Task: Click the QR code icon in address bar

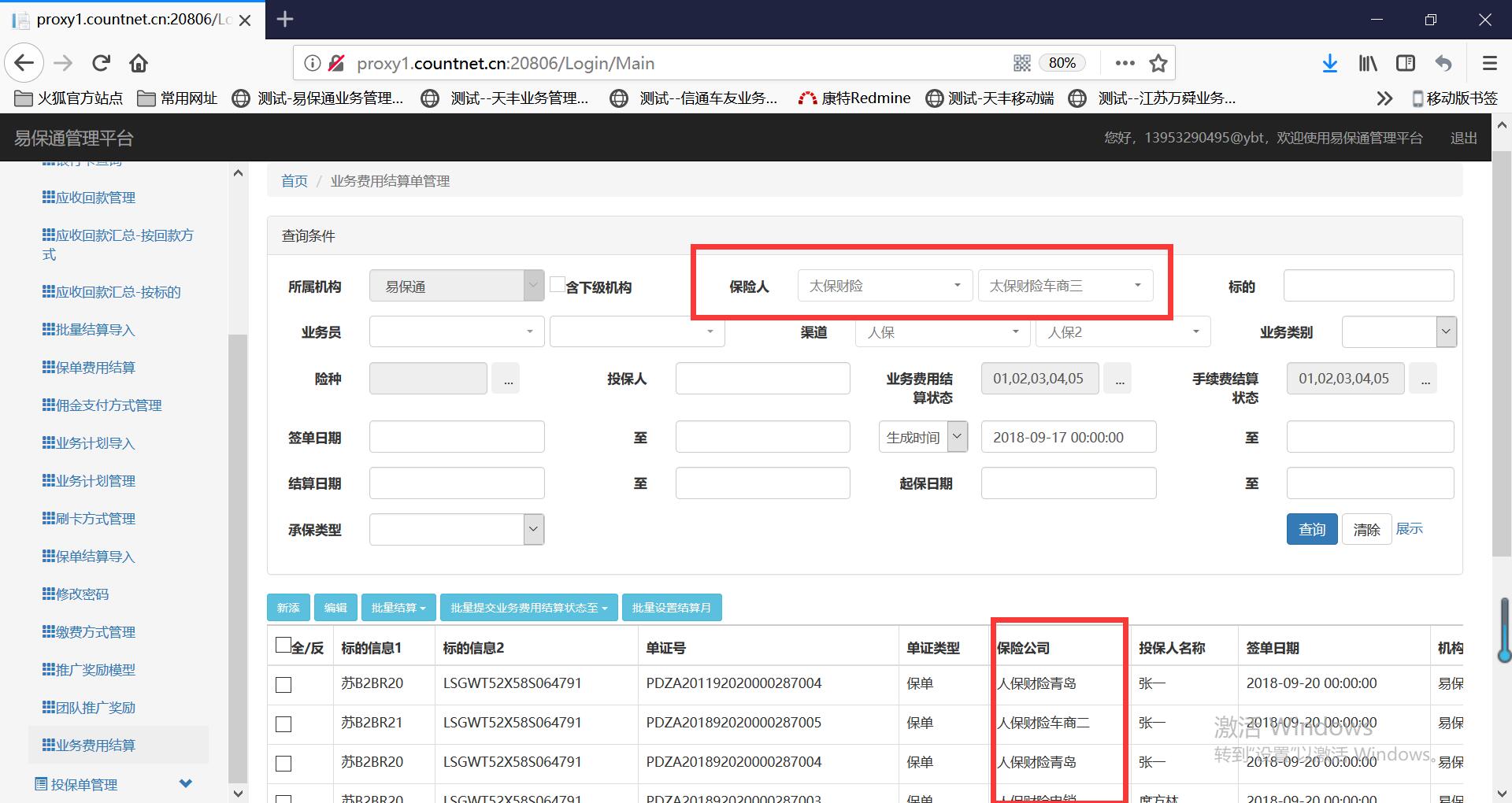Action: tap(1022, 63)
